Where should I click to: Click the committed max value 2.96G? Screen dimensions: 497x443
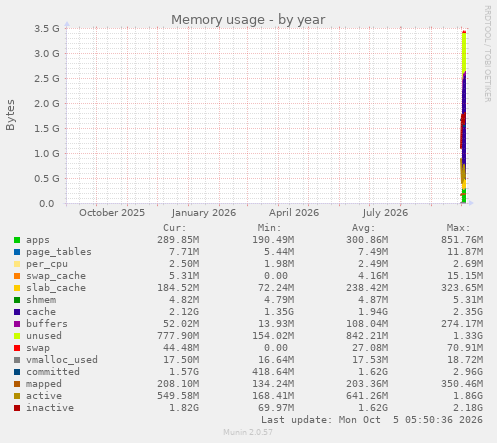468,372
